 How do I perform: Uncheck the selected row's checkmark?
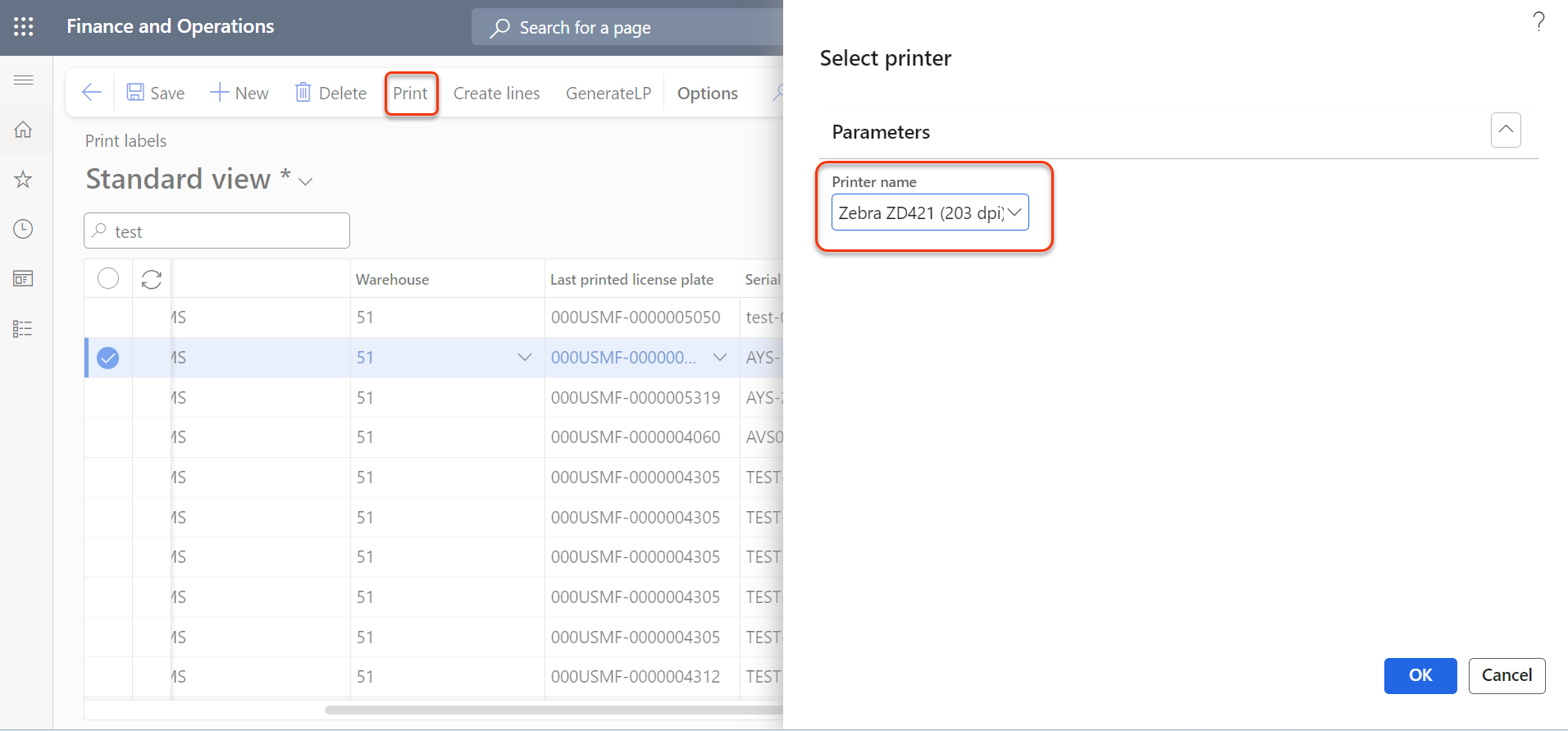click(108, 358)
